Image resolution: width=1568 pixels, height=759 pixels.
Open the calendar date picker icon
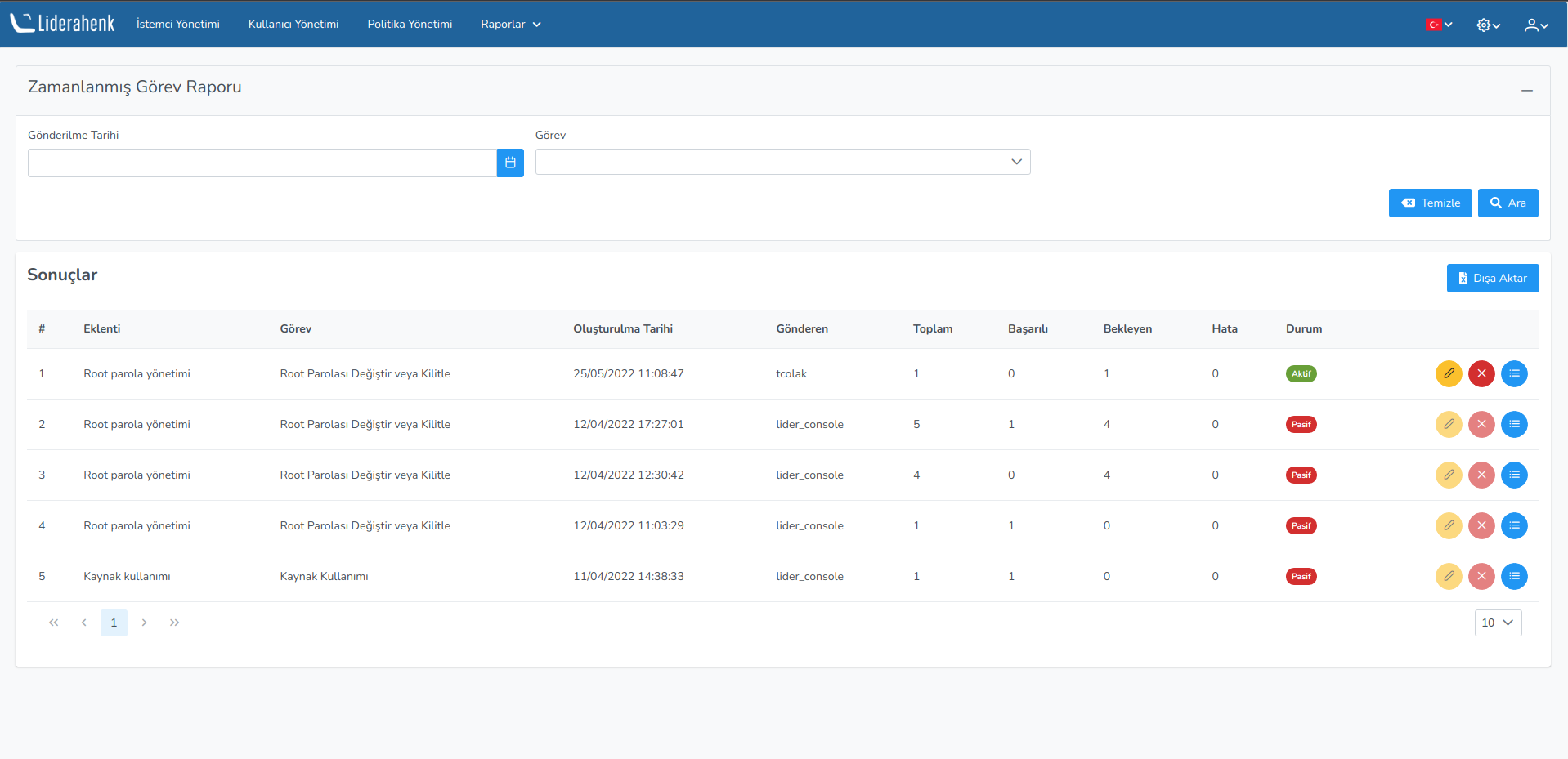coord(510,163)
